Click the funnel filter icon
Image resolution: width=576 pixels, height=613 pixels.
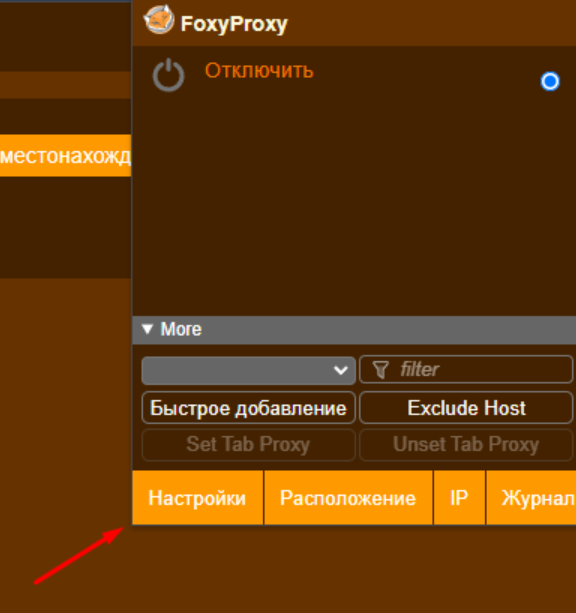[380, 369]
